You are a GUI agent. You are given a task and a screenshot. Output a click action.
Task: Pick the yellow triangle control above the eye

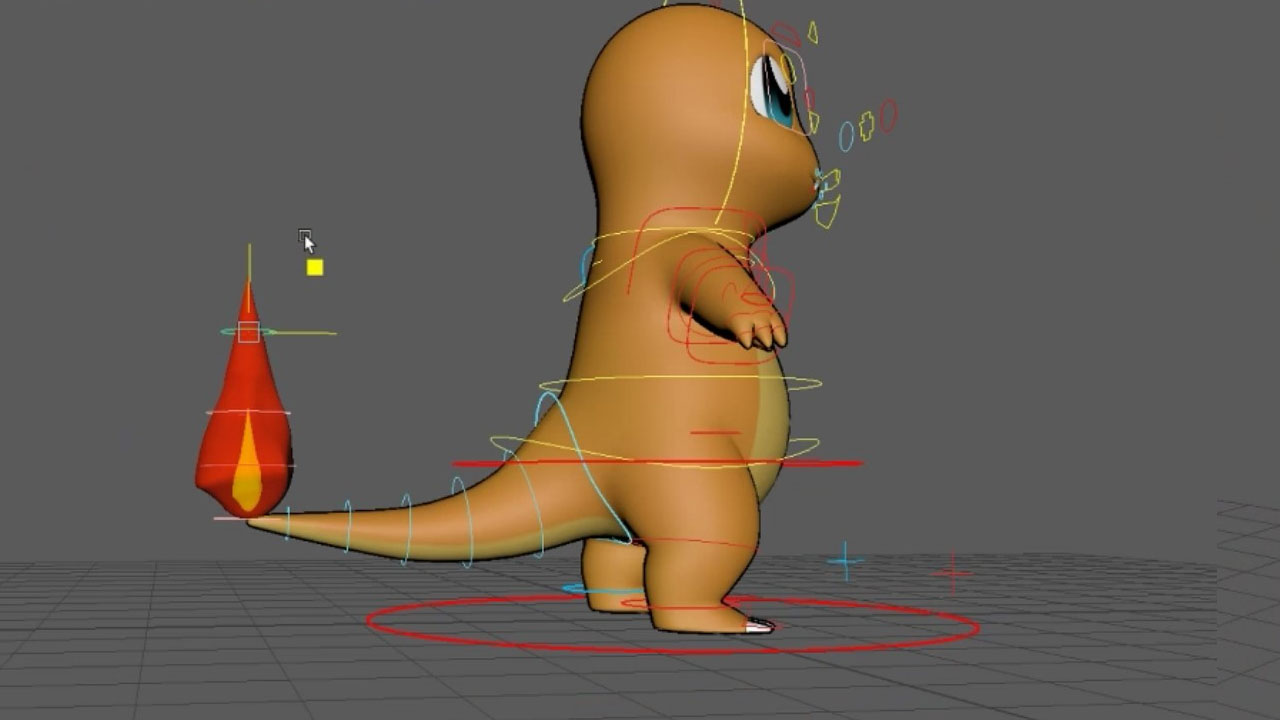point(813,33)
